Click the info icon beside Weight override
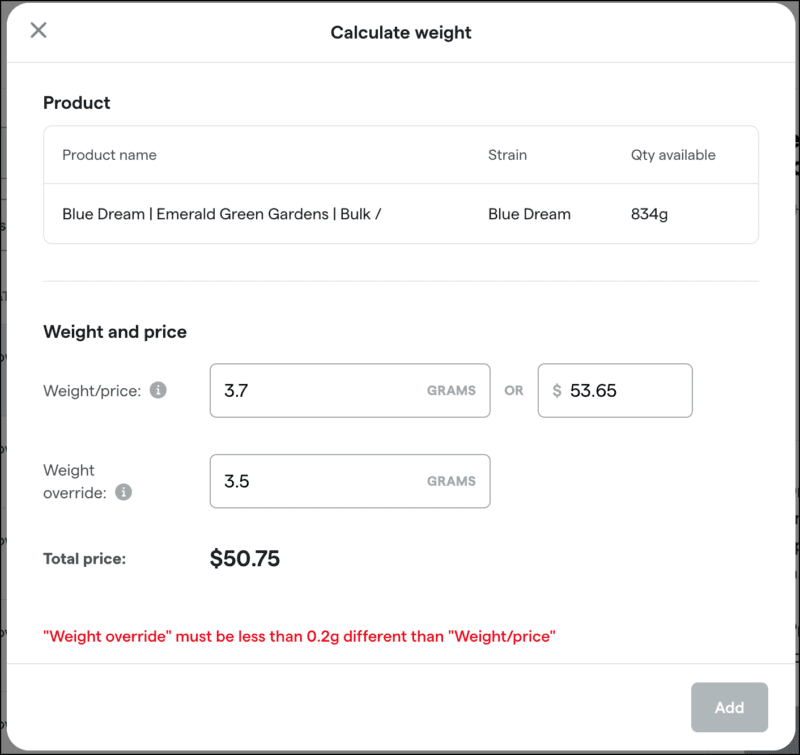 123,492
